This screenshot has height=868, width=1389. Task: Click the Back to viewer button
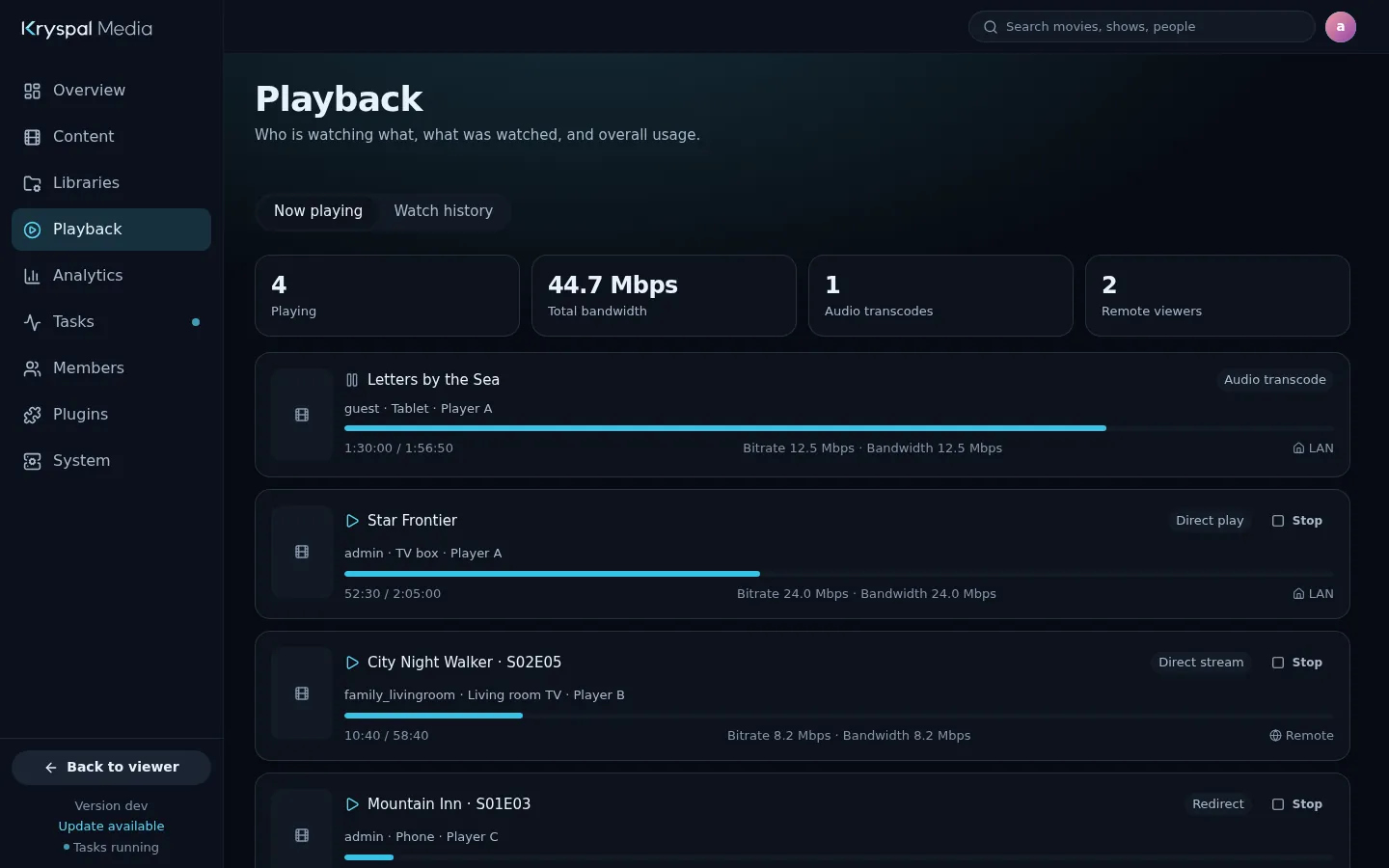pyautogui.click(x=111, y=768)
